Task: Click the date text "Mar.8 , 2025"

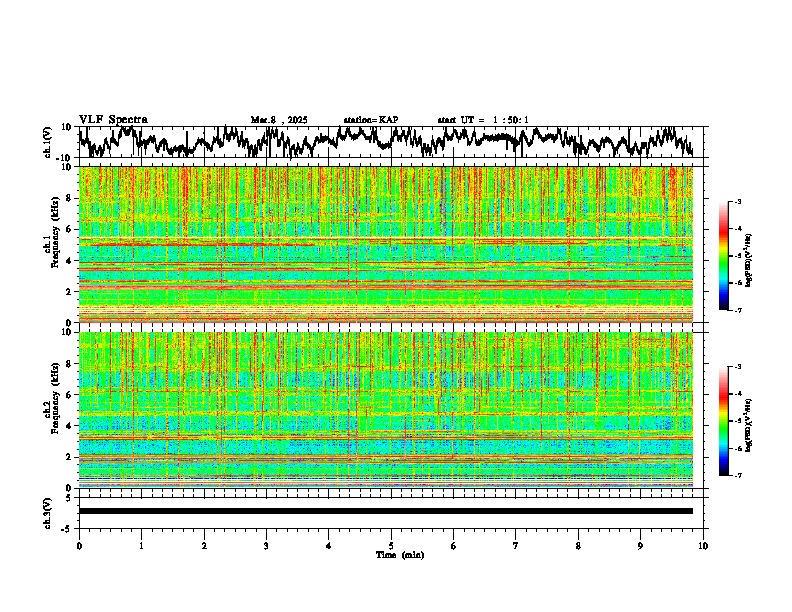Action: click(x=279, y=120)
